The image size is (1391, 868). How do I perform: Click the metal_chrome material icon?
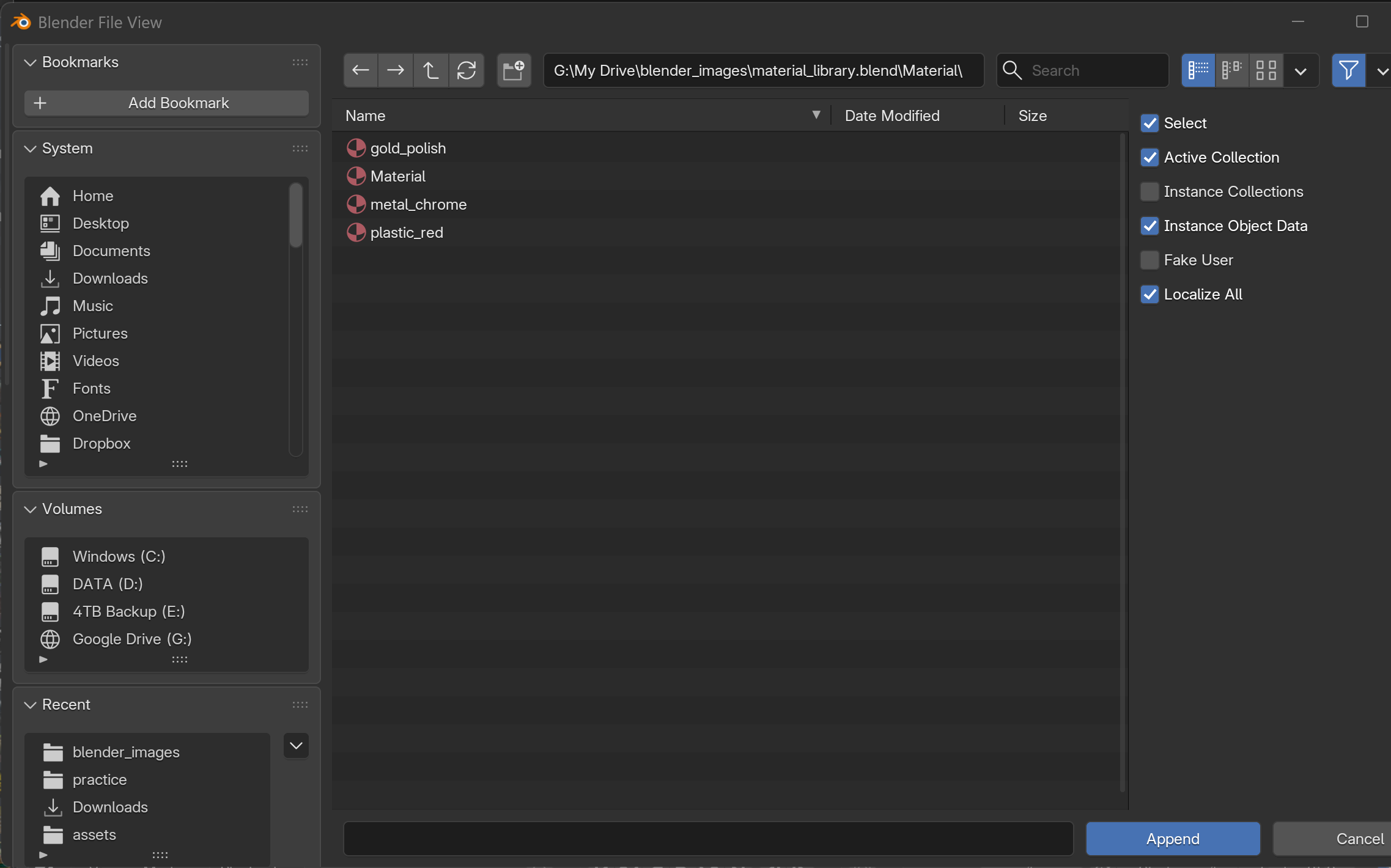(x=356, y=204)
